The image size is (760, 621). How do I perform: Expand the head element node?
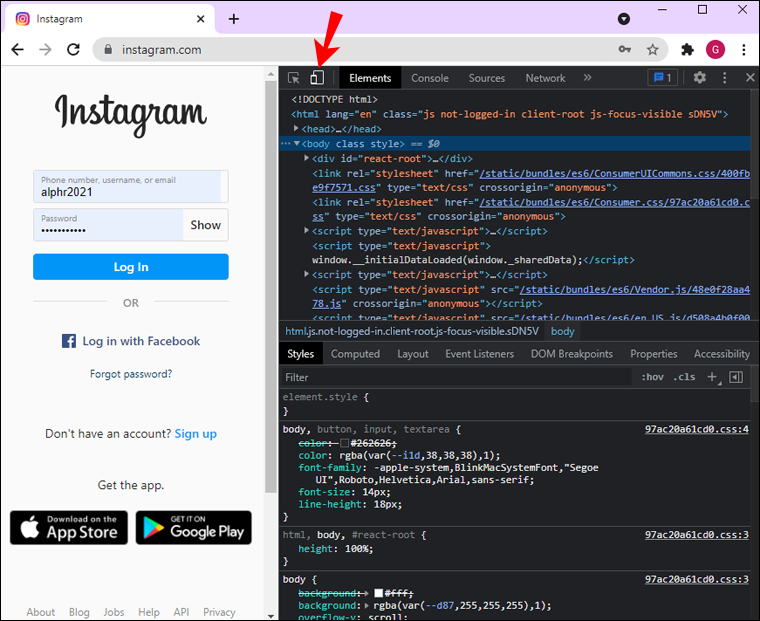click(296, 128)
